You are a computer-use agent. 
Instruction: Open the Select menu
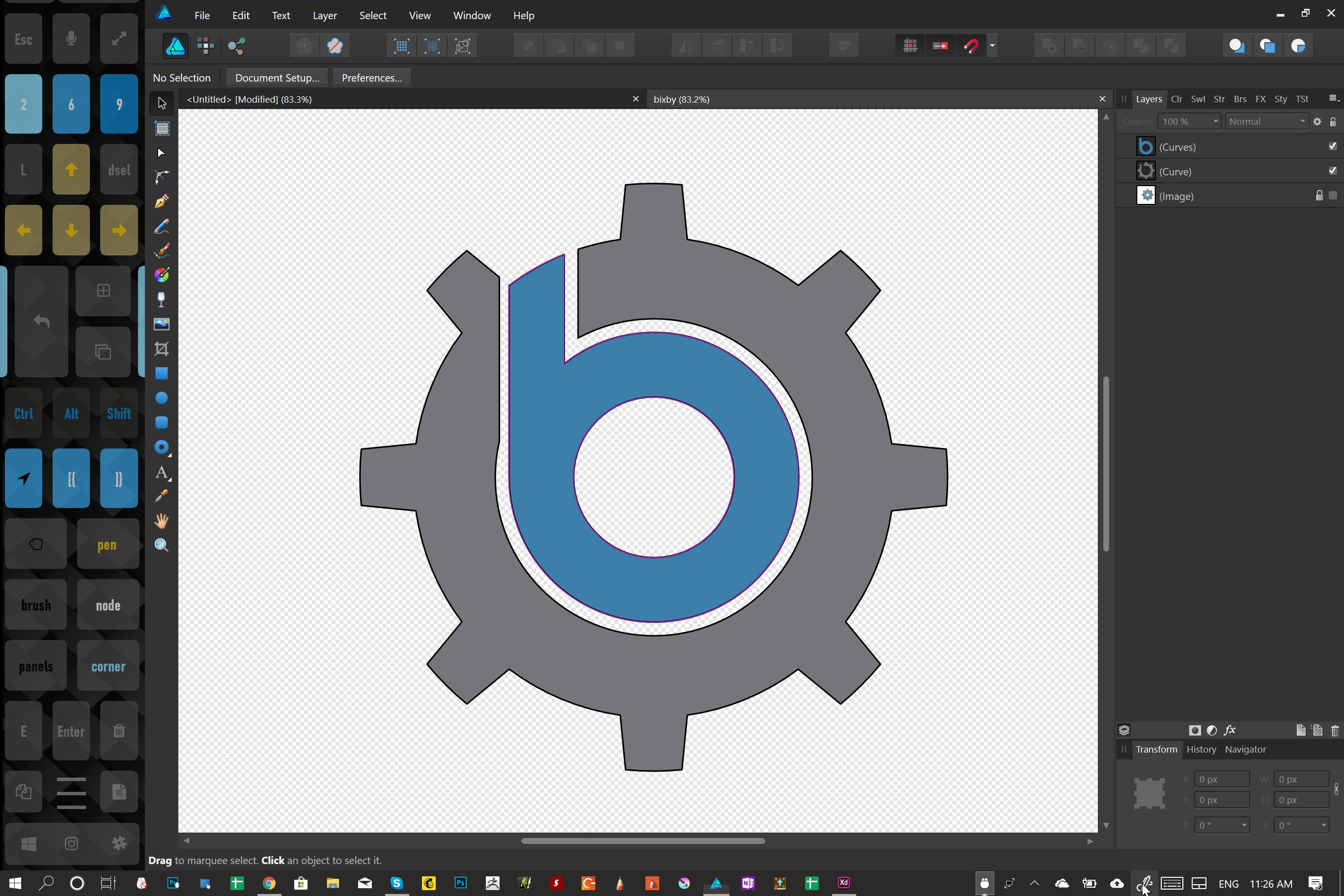372,15
